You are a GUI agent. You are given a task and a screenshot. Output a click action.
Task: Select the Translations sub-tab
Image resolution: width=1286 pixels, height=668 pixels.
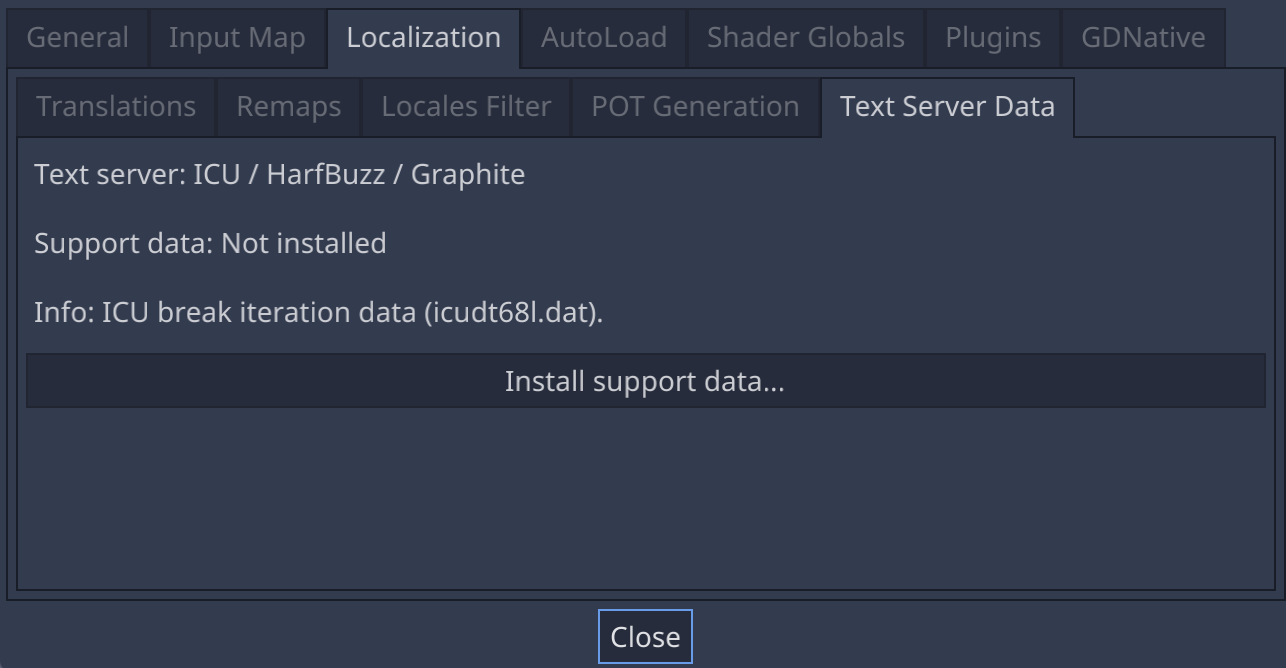115,106
